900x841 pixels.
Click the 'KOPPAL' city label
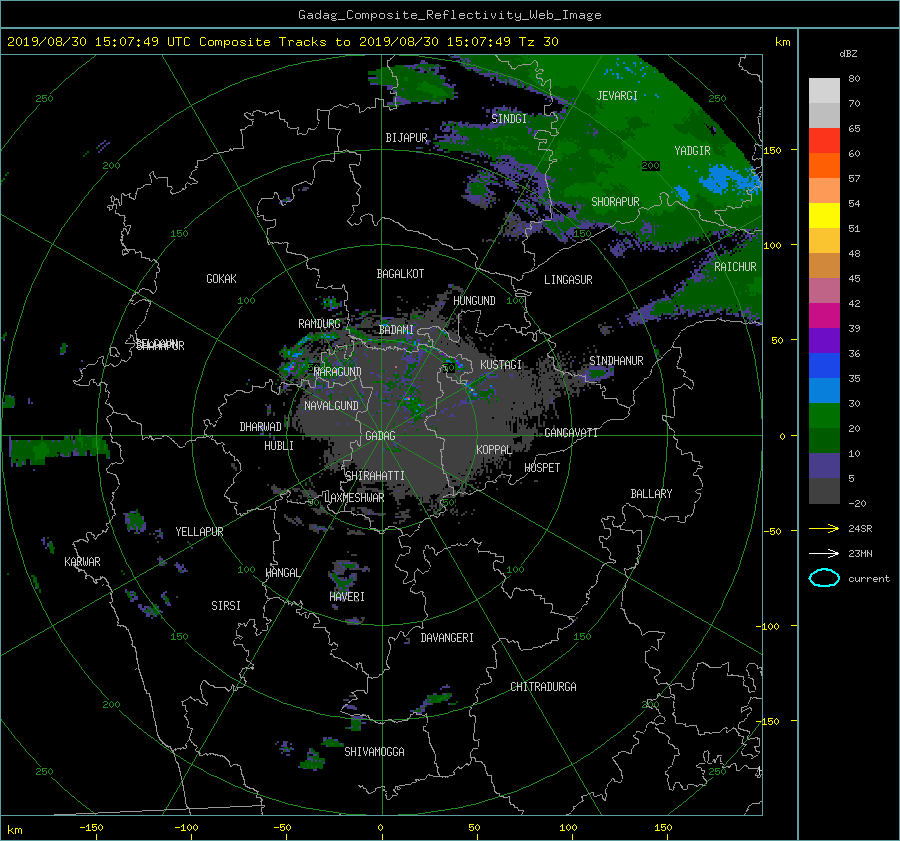point(494,450)
